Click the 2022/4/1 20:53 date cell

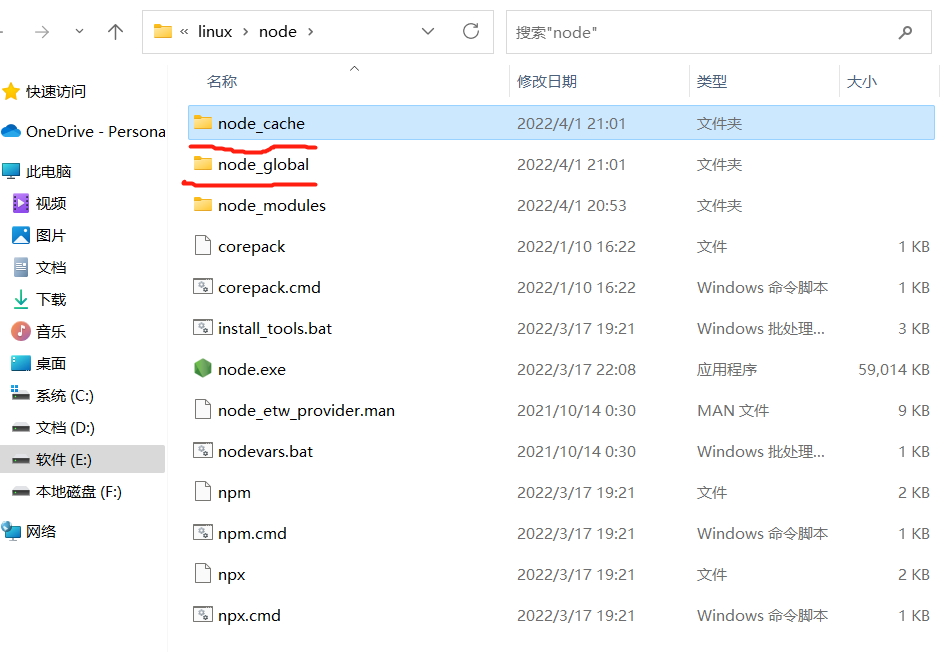(571, 206)
